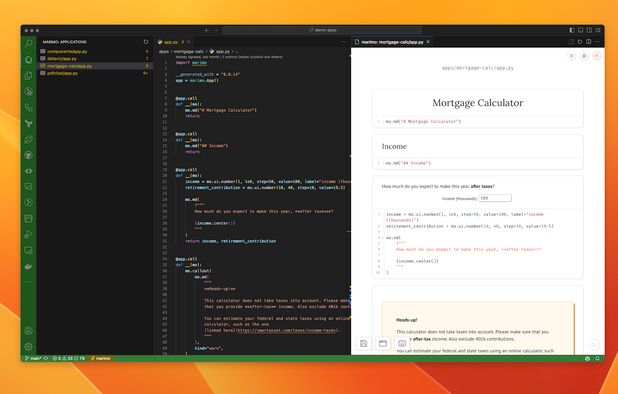
Task: Click the icon left of the status bar bell
Action: point(587,359)
